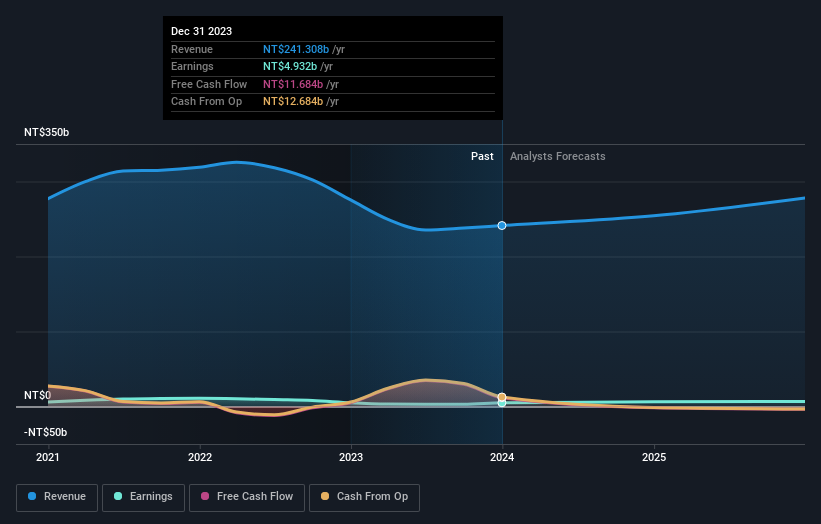821x524 pixels.
Task: Toggle the Earnings legend button
Action: tap(143, 497)
